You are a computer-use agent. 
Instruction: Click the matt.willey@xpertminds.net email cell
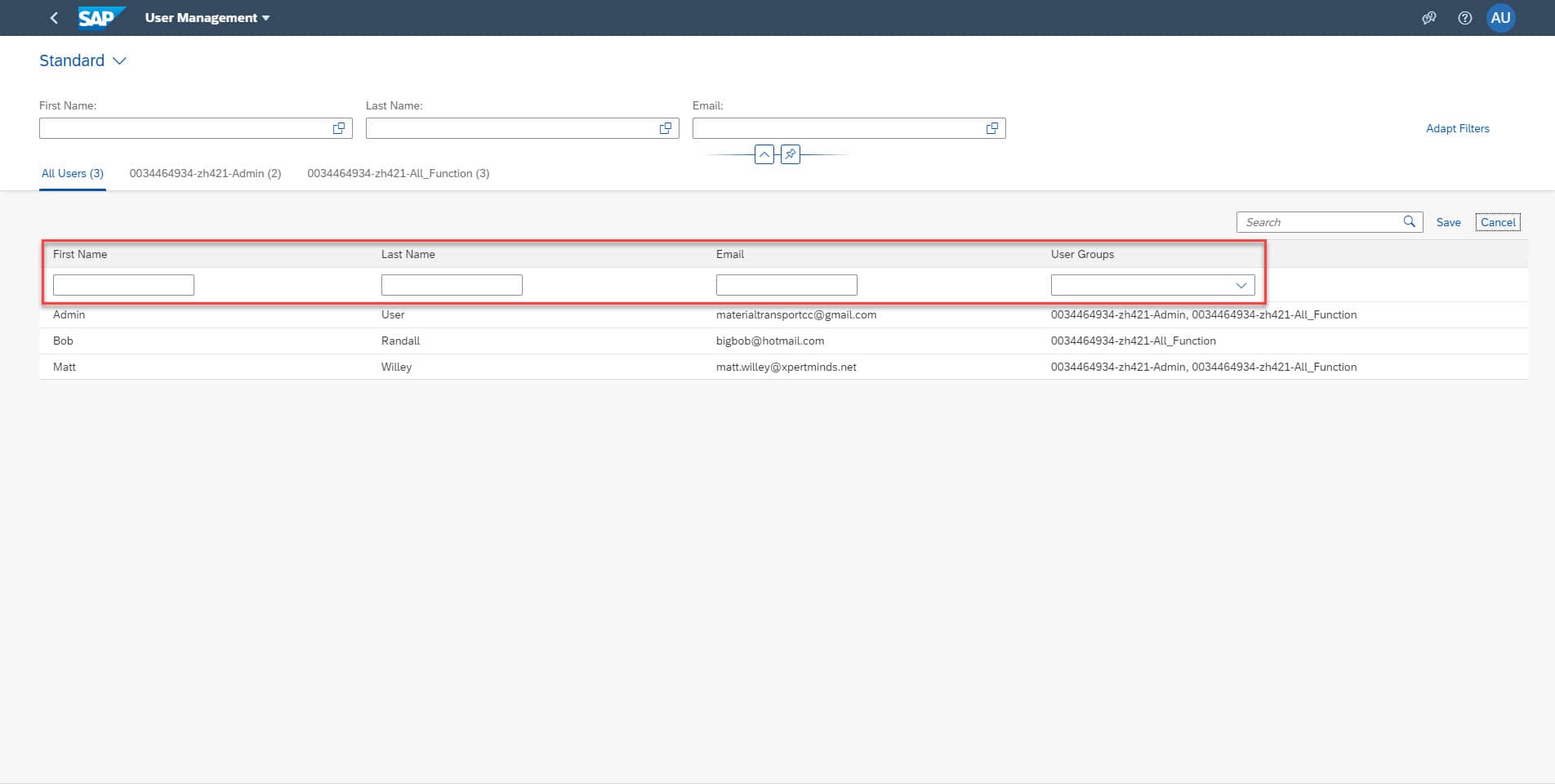click(786, 367)
